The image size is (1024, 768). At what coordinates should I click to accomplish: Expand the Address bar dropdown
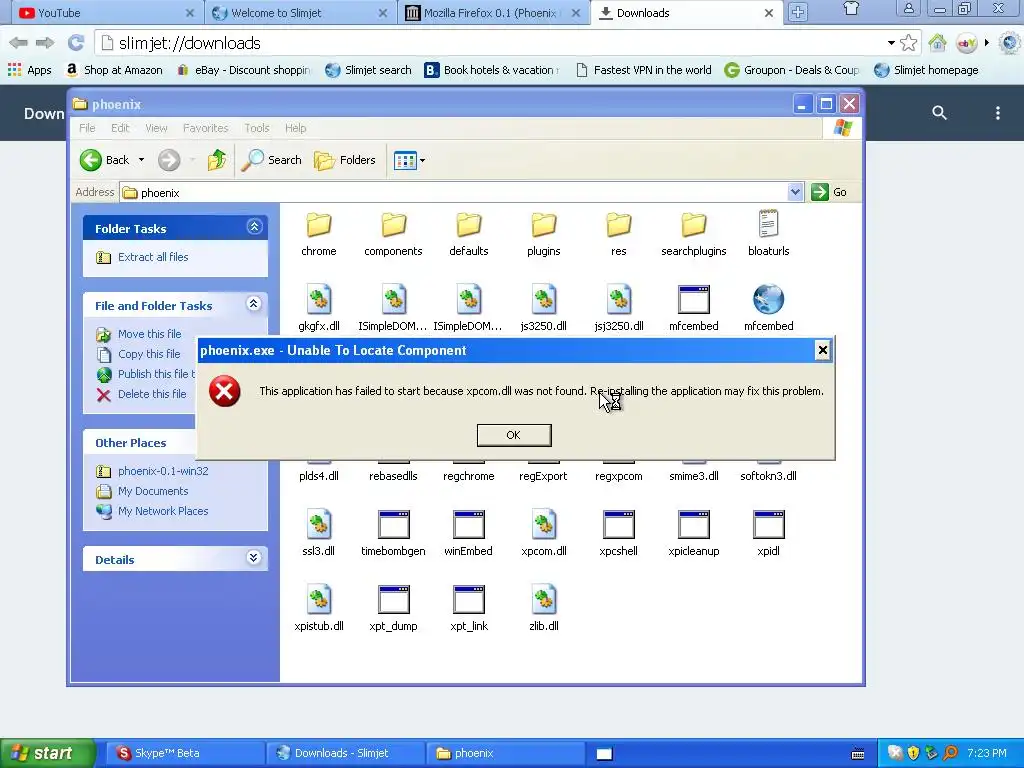click(795, 192)
